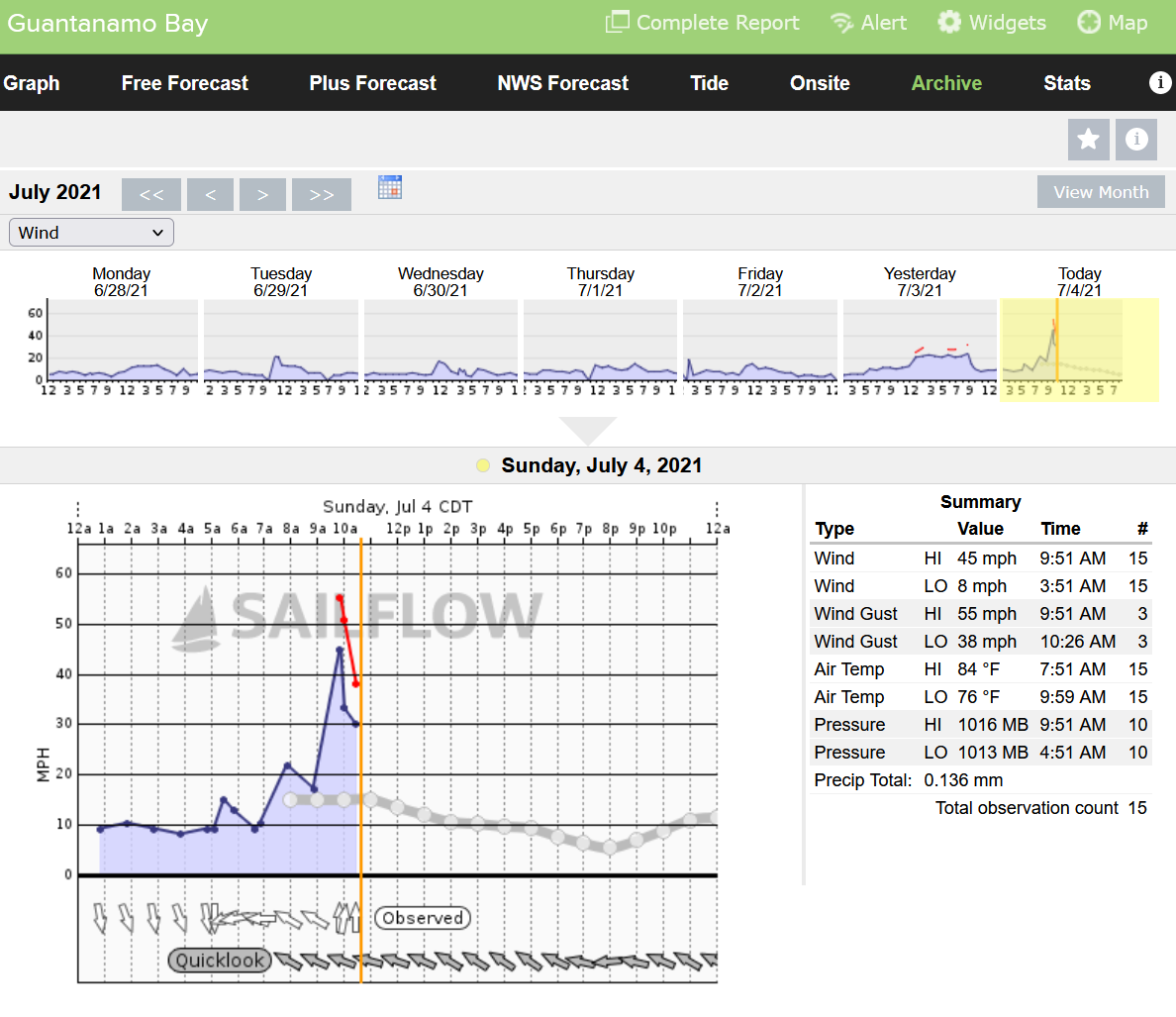Click the Observed label on chart

pyautogui.click(x=423, y=918)
